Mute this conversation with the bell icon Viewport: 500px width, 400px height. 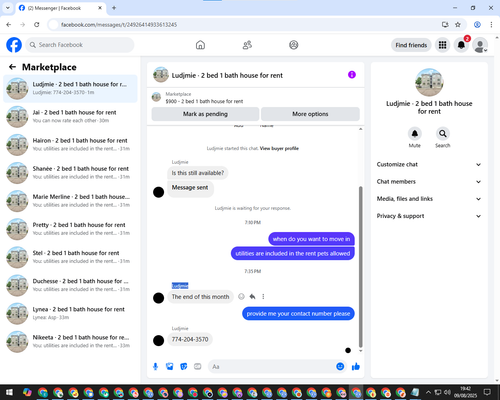pyautogui.click(x=415, y=134)
